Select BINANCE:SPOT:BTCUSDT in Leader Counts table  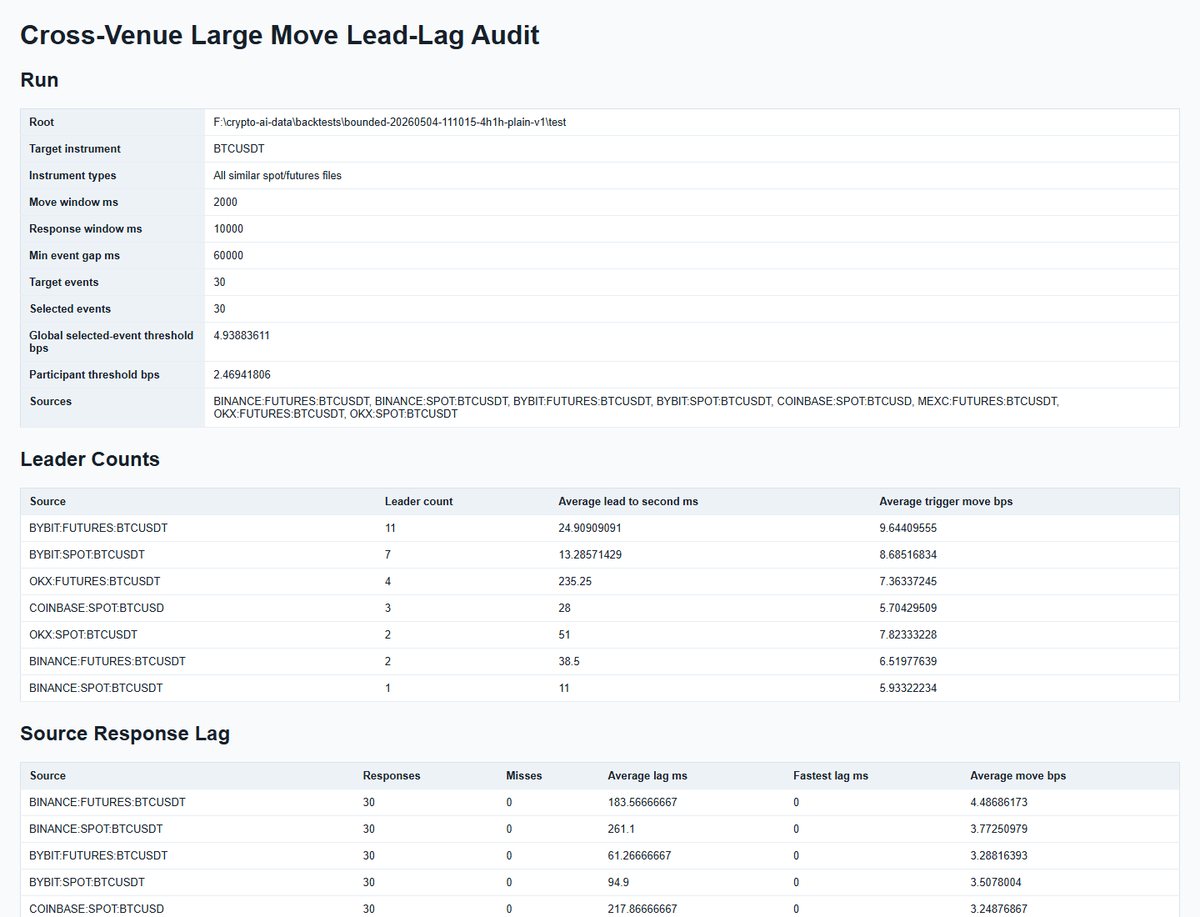tap(96, 688)
